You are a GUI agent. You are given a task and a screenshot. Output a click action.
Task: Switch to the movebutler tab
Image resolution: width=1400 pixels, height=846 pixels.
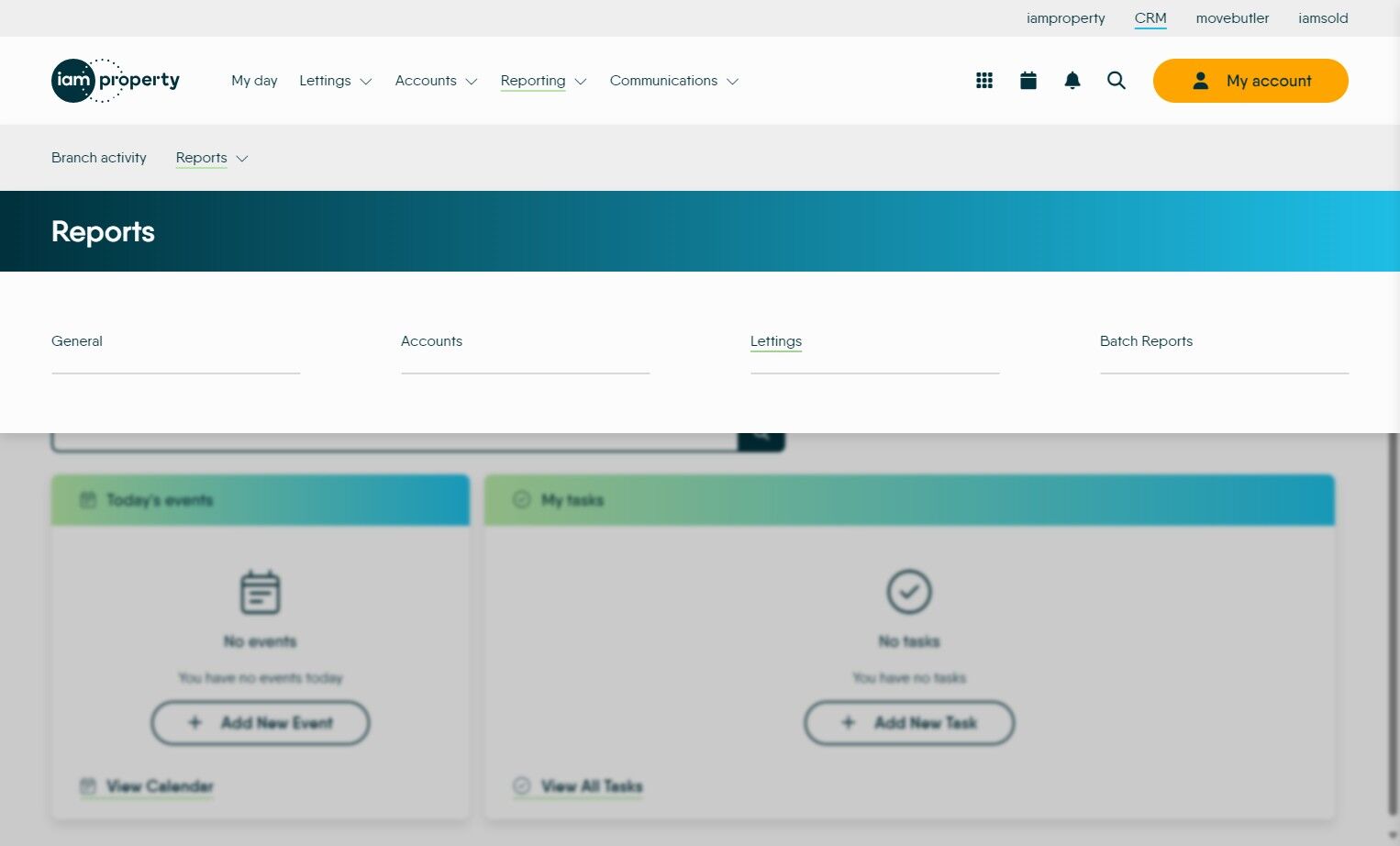1232,18
